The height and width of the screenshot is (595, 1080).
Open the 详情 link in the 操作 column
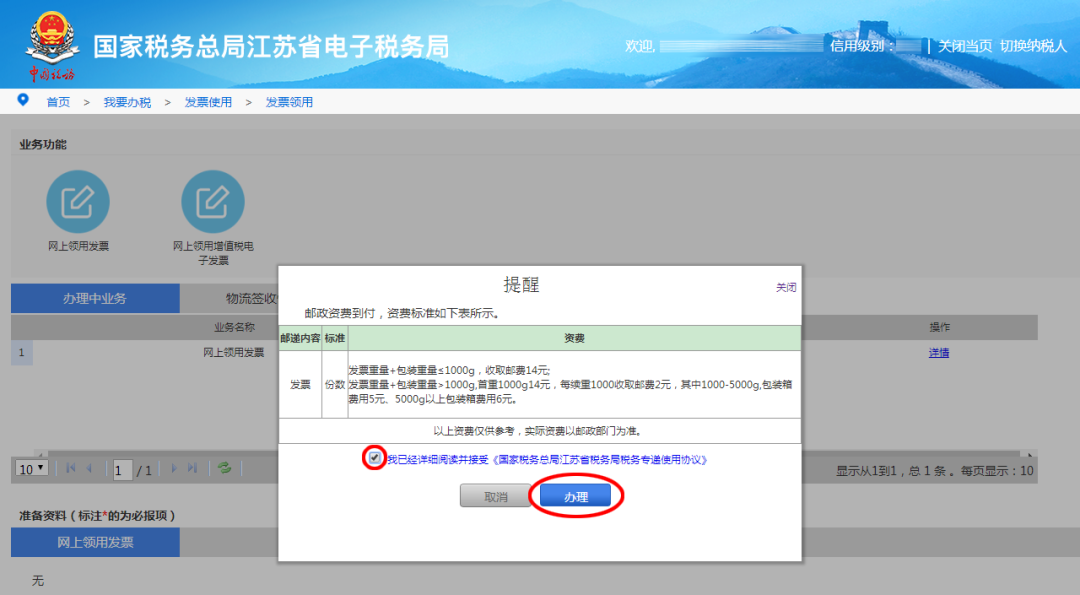click(939, 353)
